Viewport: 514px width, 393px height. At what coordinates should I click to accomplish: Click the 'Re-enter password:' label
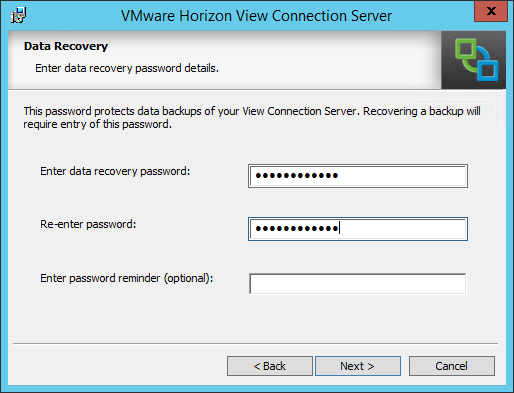pos(88,224)
